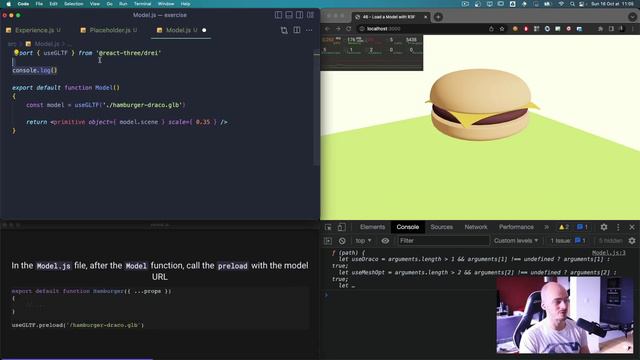Switch to the Elements tab
640x360 pixels.
(x=372, y=227)
